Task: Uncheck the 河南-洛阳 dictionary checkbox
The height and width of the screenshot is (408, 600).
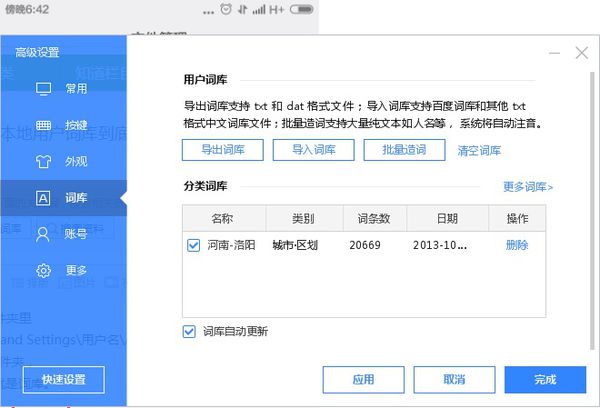Action: (194, 245)
